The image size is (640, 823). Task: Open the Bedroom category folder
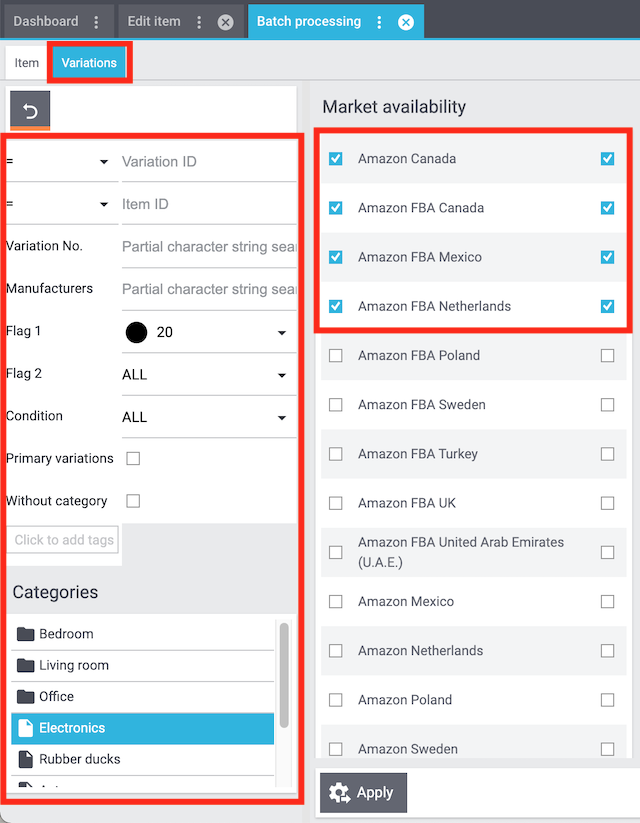point(66,634)
